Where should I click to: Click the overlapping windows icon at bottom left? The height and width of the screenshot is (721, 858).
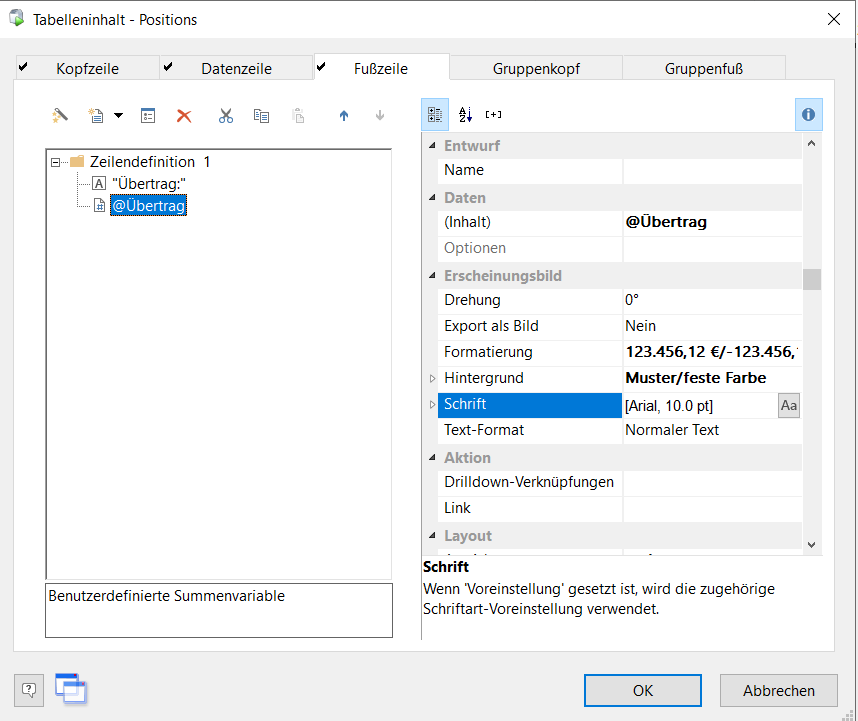tap(71, 689)
